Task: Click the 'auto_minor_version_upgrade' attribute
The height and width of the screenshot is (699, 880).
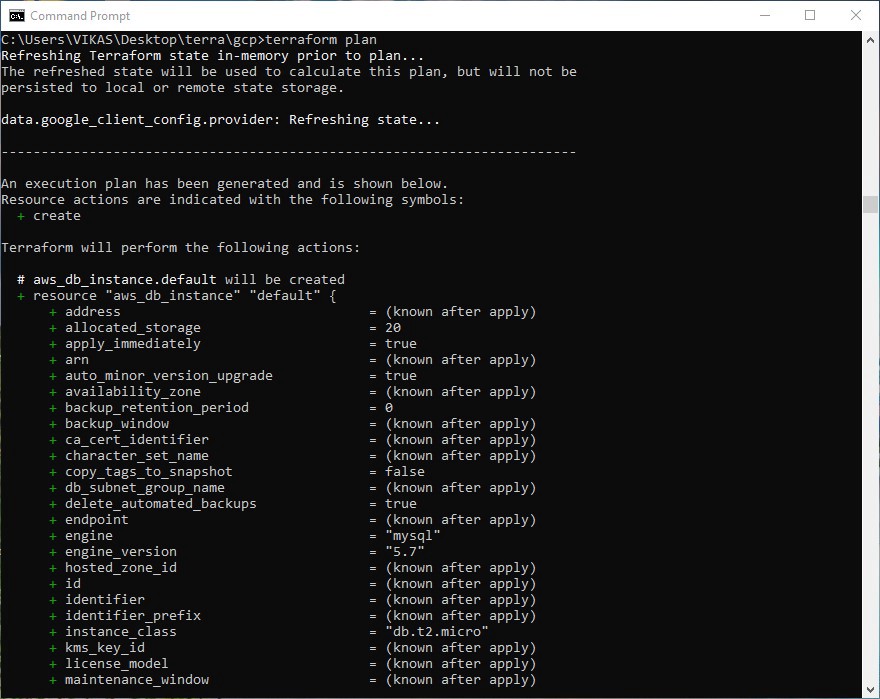Action: coord(168,376)
